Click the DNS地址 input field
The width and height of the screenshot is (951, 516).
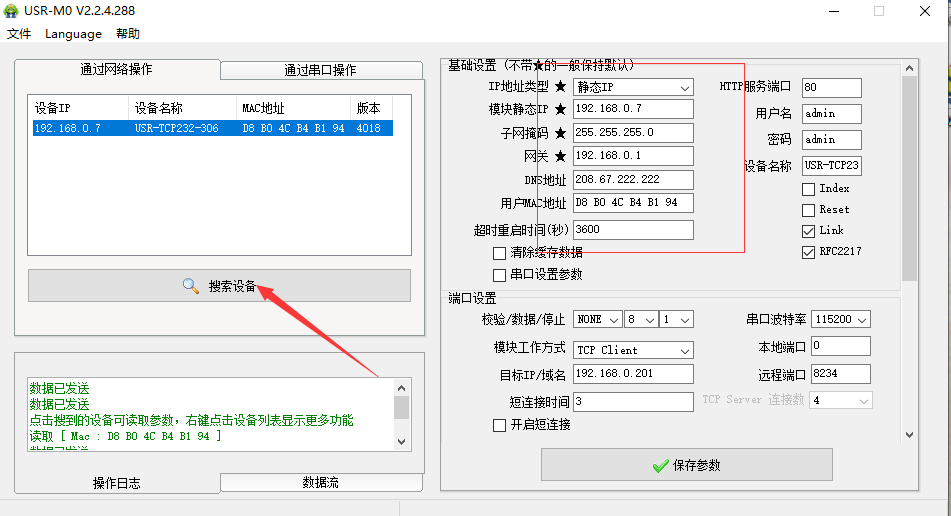(633, 179)
